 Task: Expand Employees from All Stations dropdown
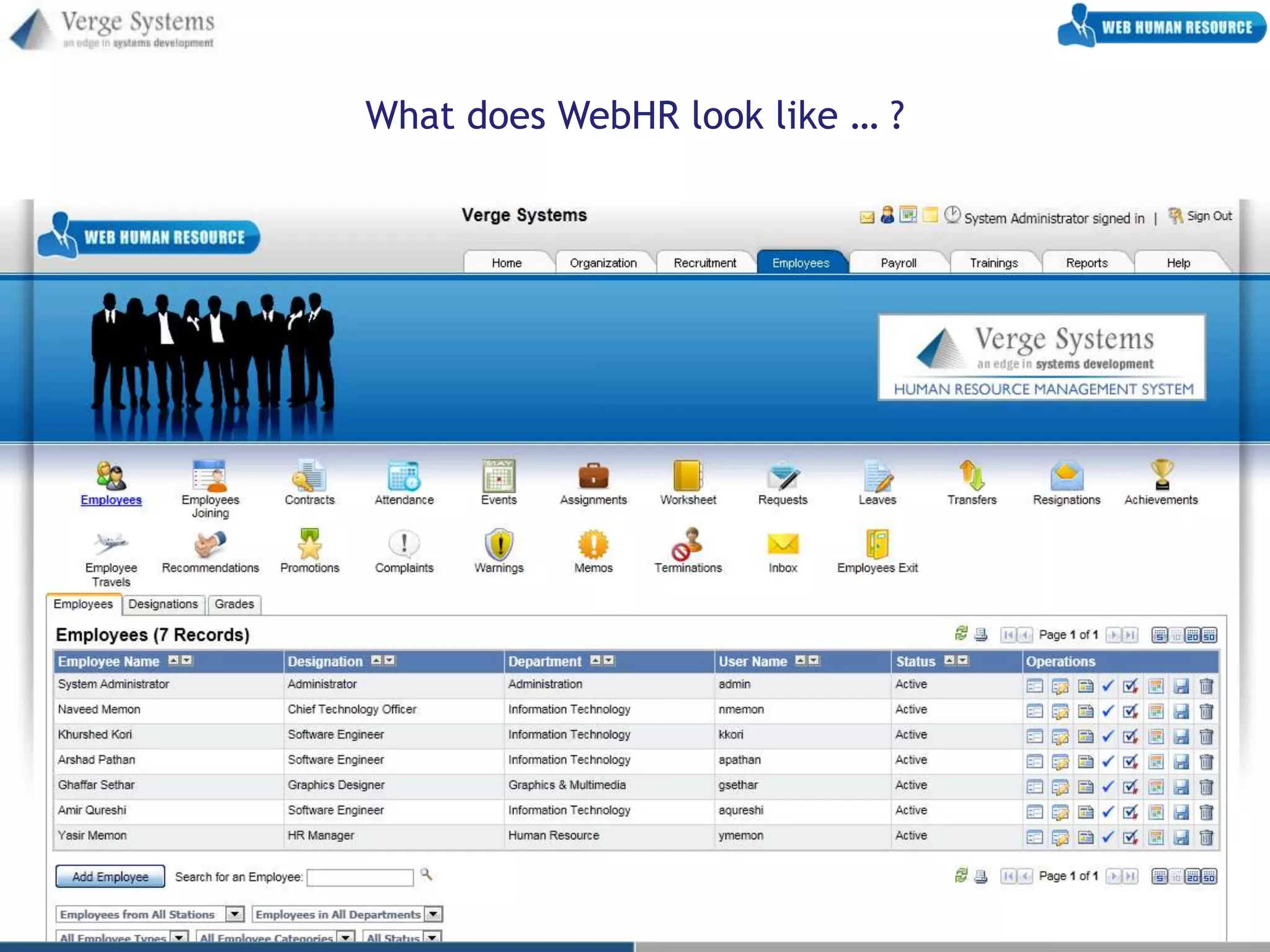[234, 914]
